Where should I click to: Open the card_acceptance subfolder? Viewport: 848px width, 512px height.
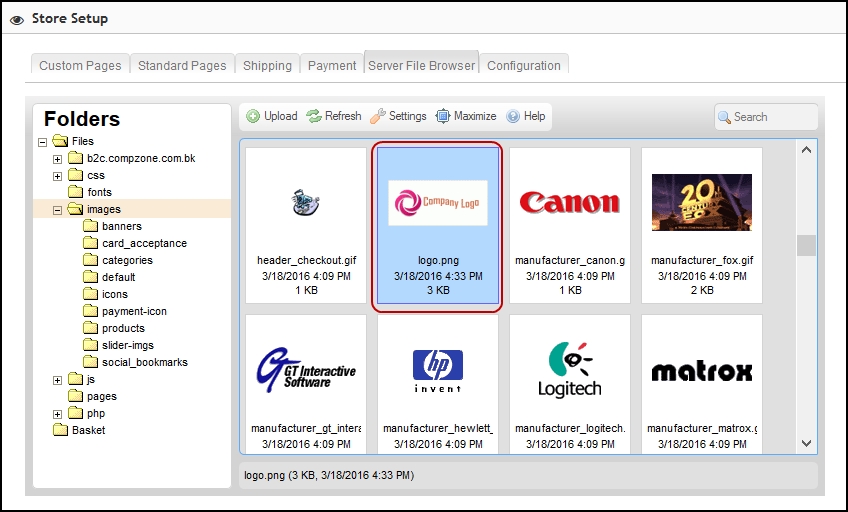click(x=135, y=243)
